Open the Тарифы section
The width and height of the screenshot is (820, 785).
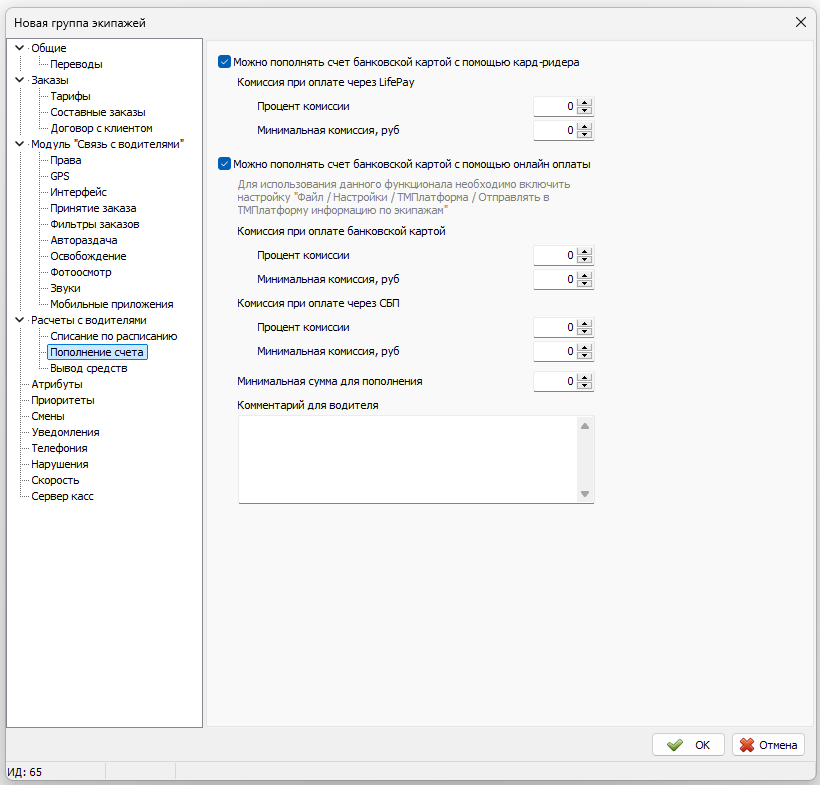pos(70,96)
